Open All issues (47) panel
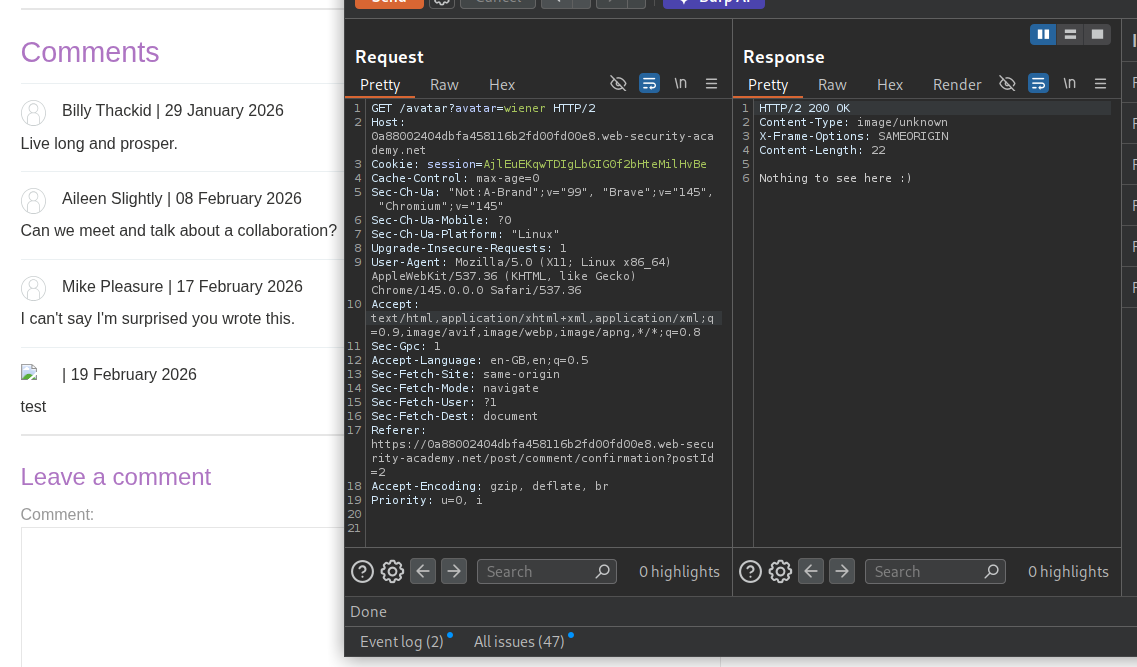 [519, 641]
